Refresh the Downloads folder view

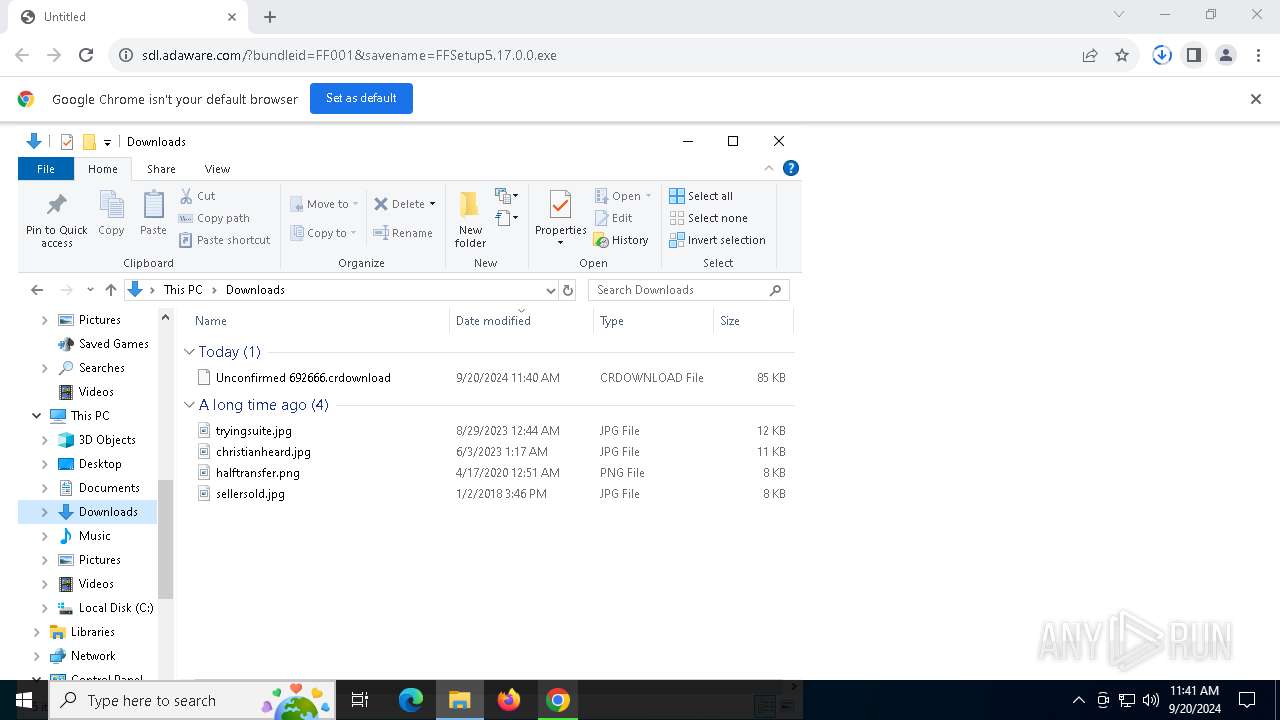568,290
